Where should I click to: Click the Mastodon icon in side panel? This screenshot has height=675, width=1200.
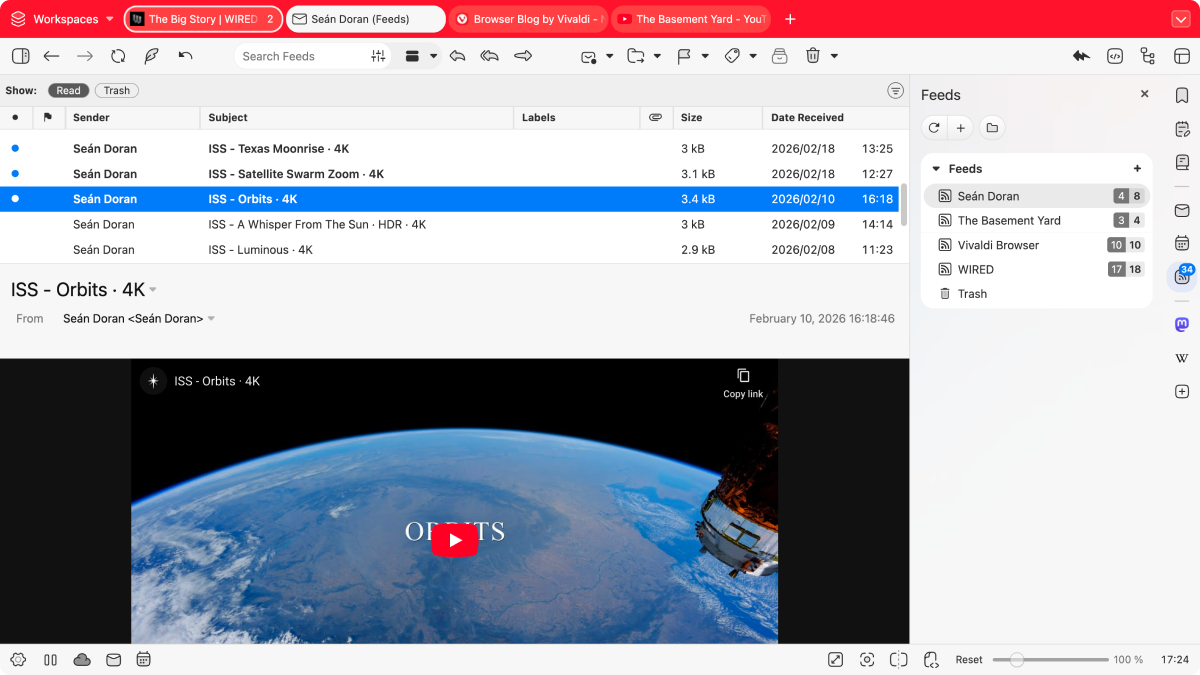tap(1181, 325)
